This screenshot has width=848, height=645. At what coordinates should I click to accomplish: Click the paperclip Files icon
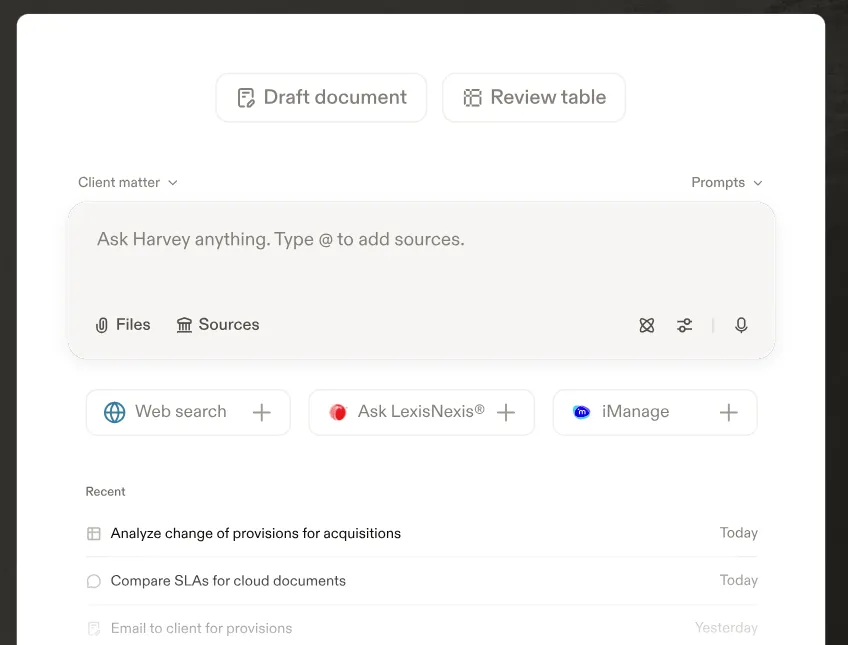click(x=102, y=325)
